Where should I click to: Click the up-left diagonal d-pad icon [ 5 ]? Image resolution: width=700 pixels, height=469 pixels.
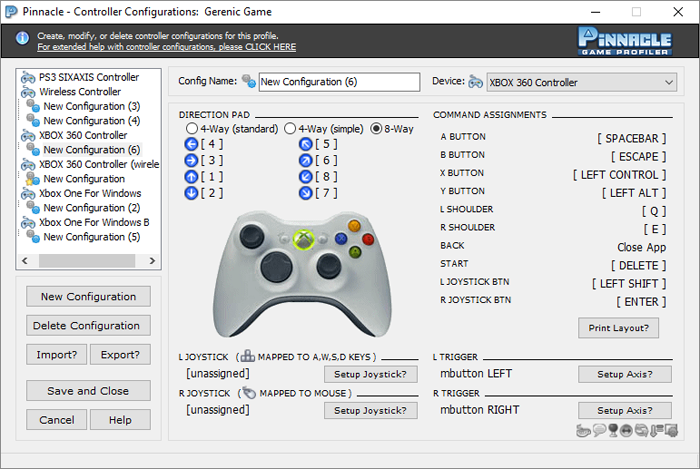[306, 144]
